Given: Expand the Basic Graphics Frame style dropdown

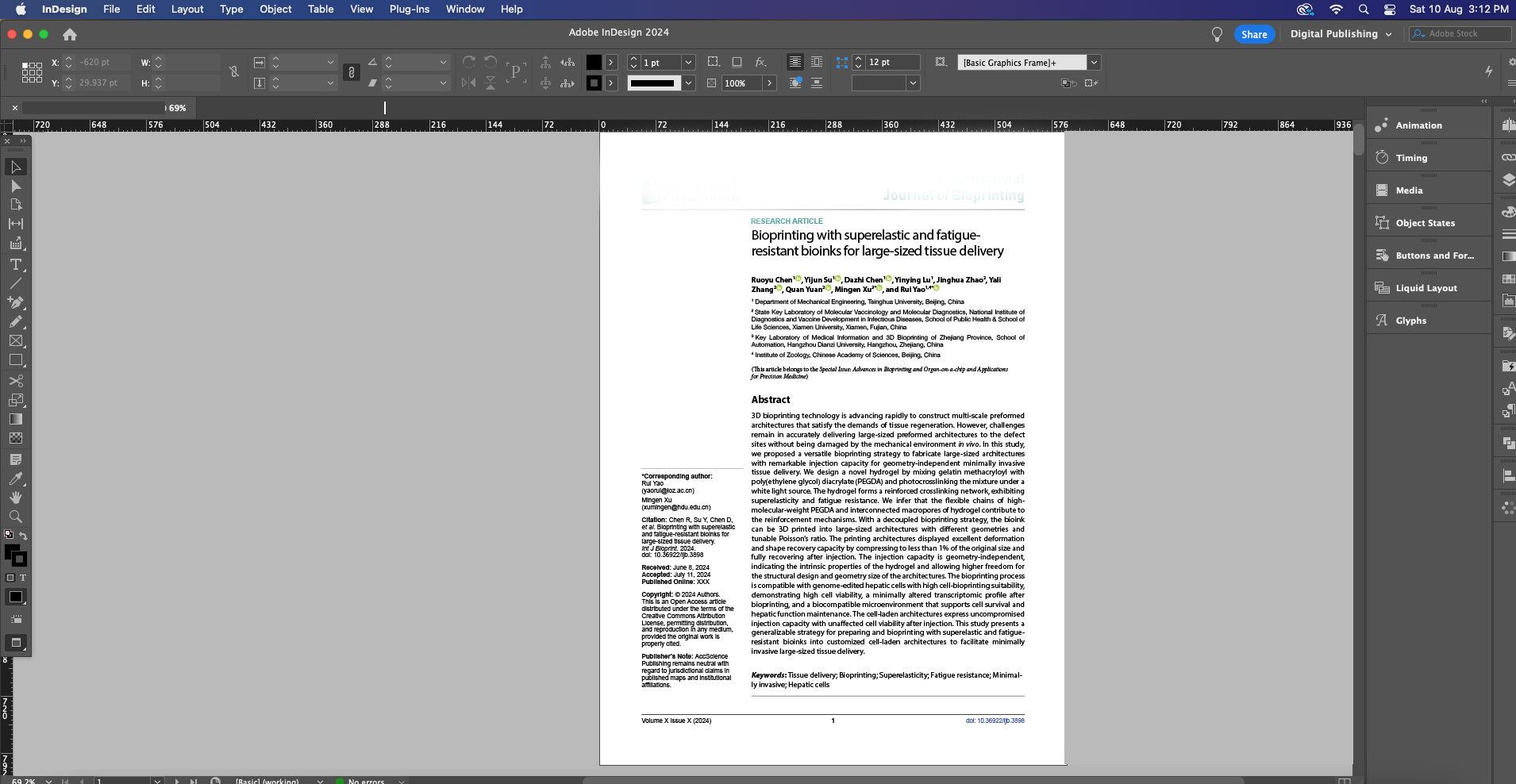Looking at the screenshot, I should (x=1094, y=62).
